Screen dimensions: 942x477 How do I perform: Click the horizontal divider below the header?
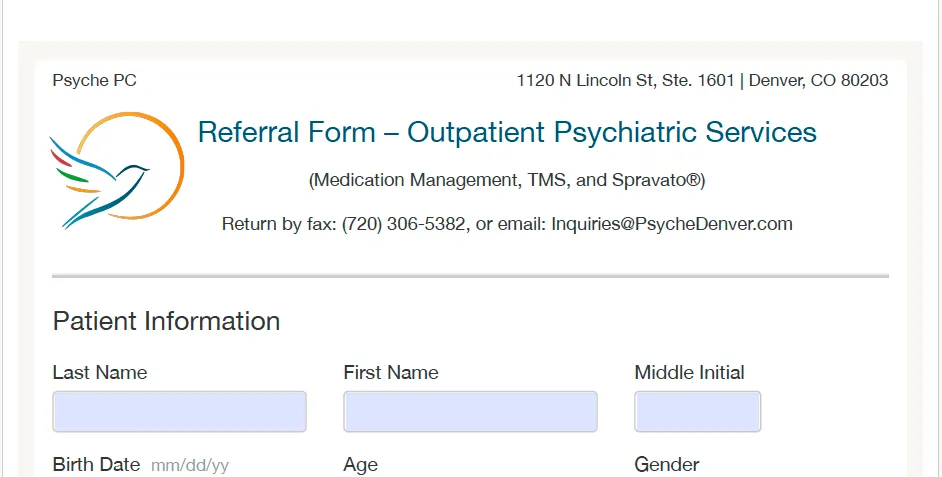click(x=470, y=275)
